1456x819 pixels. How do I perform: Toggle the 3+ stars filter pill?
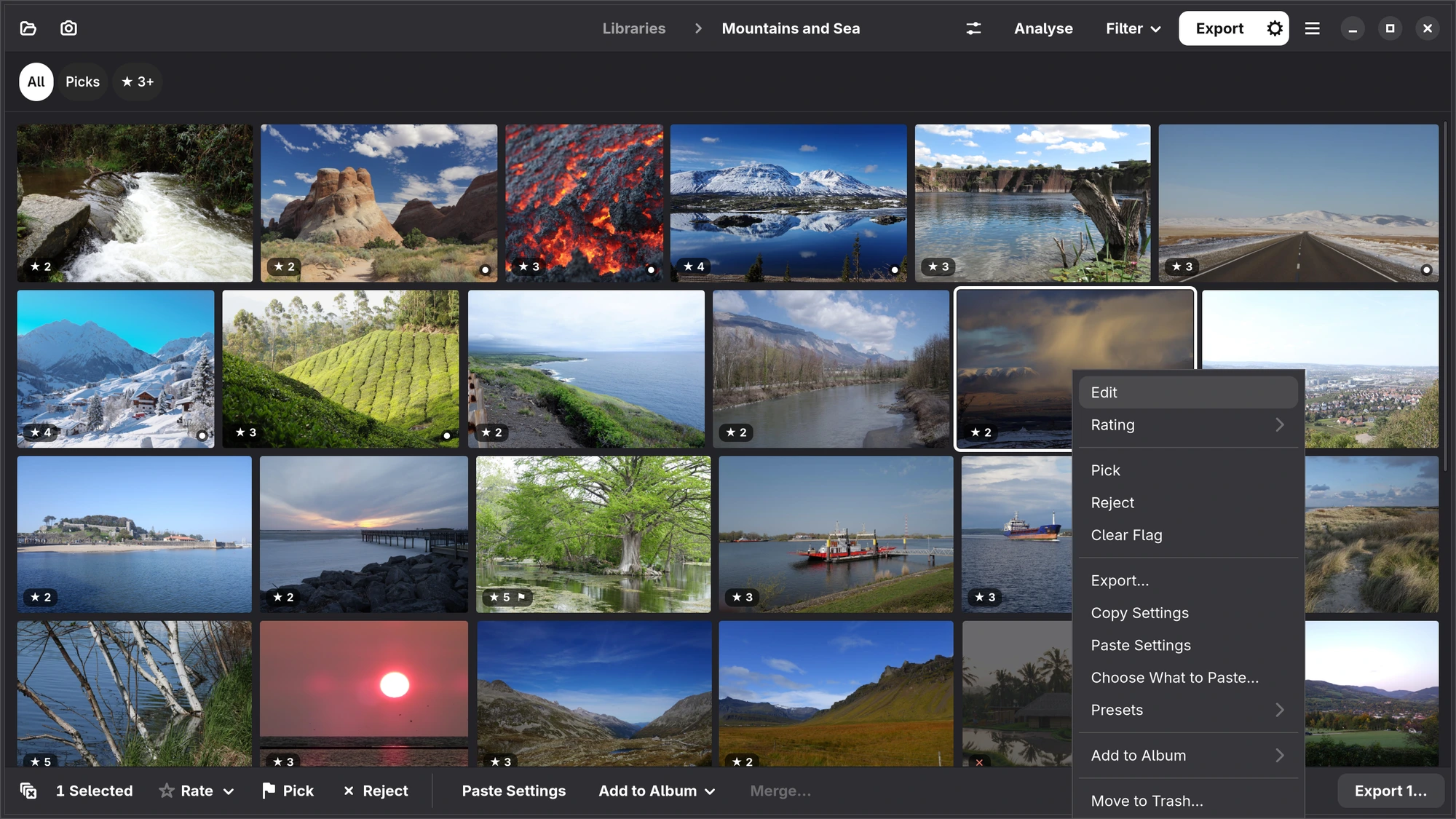coord(138,82)
